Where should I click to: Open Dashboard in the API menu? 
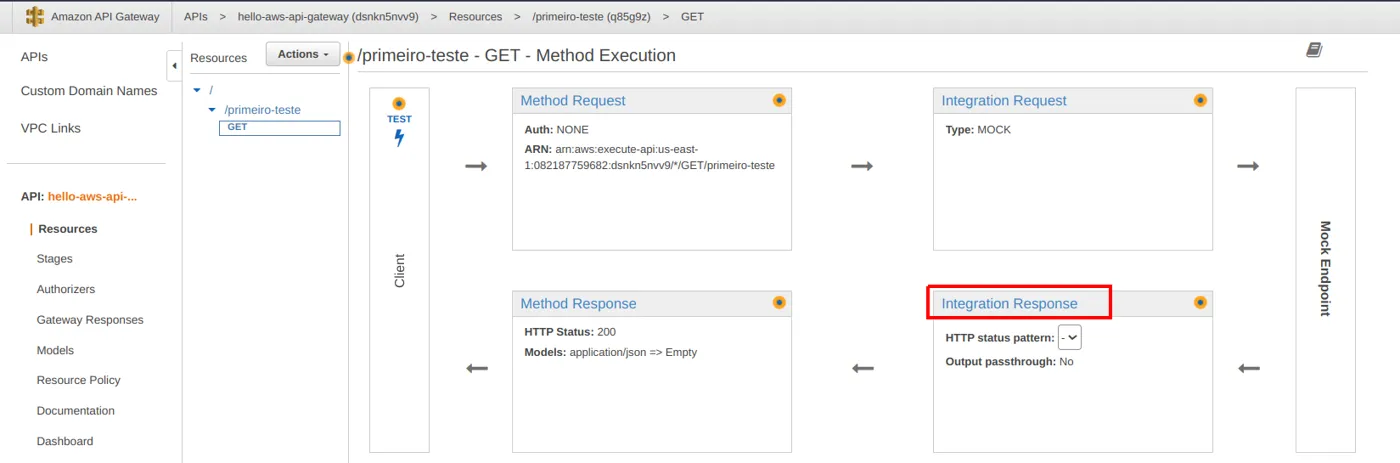(x=65, y=441)
